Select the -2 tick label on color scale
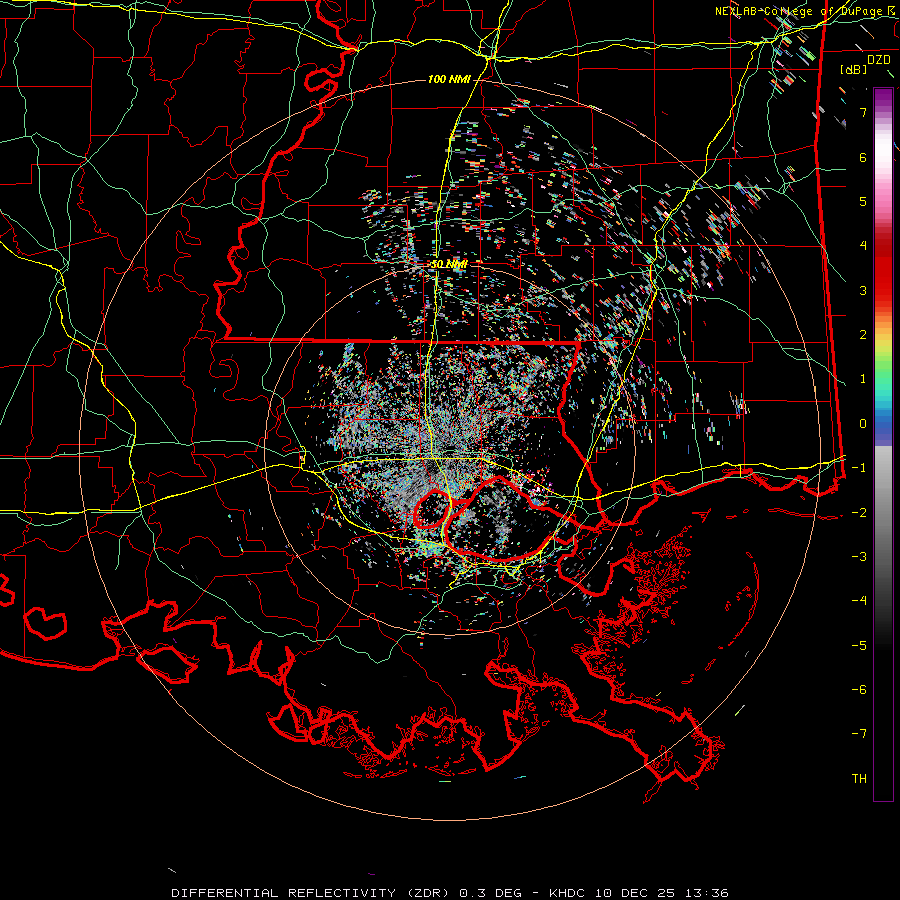900x900 pixels. coord(859,513)
